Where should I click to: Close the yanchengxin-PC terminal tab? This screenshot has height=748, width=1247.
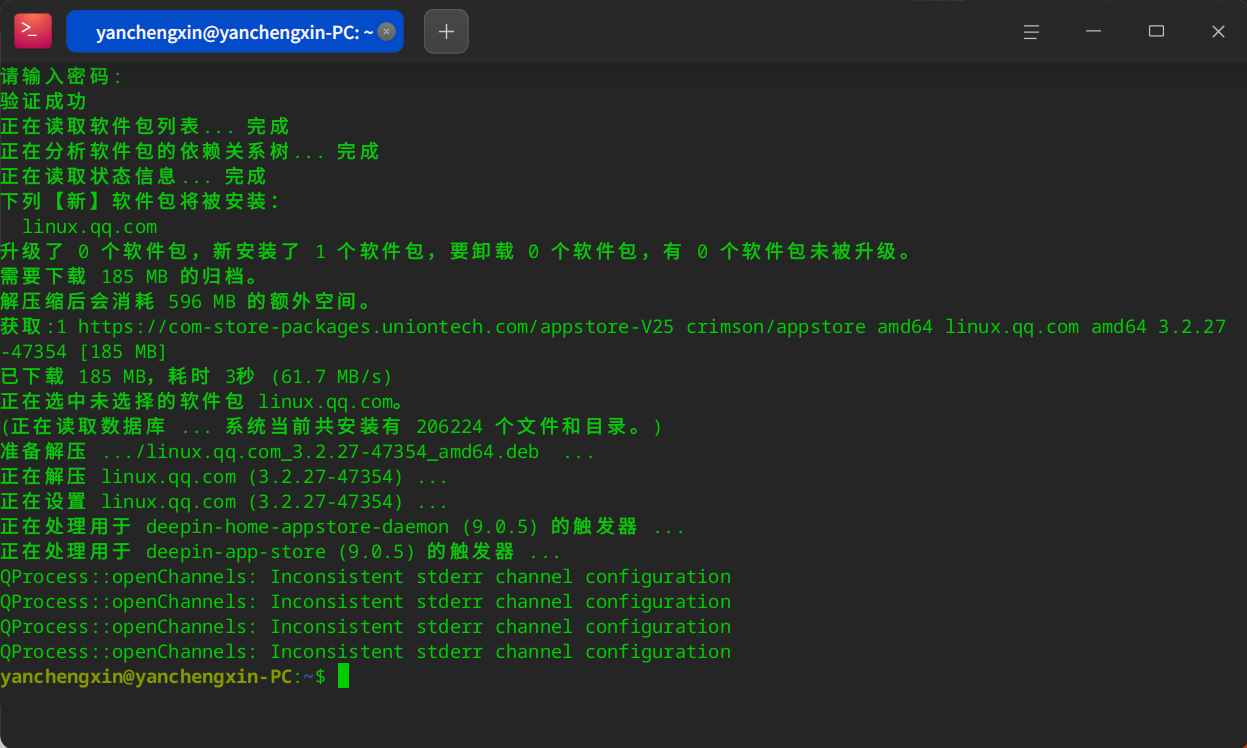point(386,32)
